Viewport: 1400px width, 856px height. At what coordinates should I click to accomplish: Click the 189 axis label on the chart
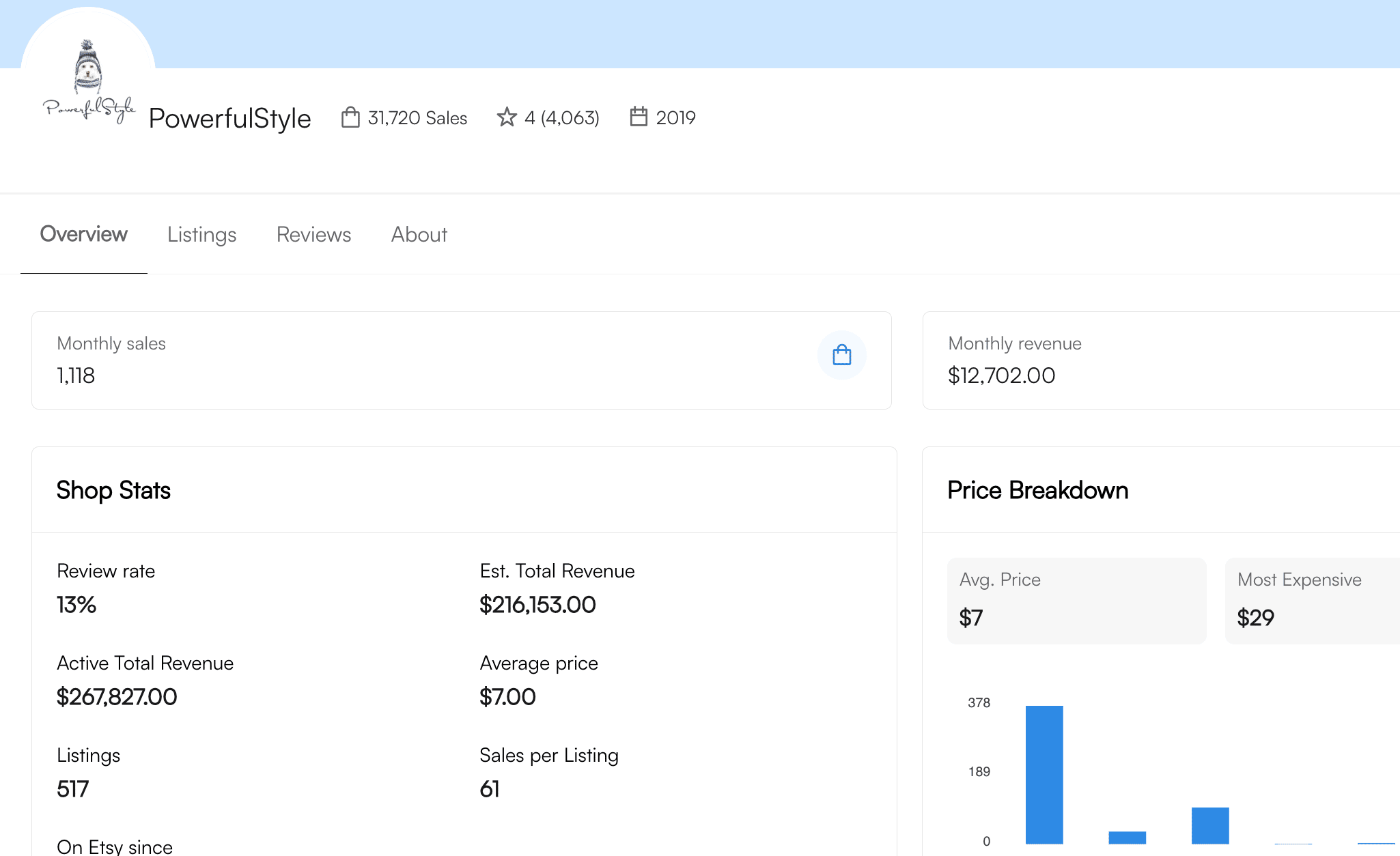tap(979, 771)
